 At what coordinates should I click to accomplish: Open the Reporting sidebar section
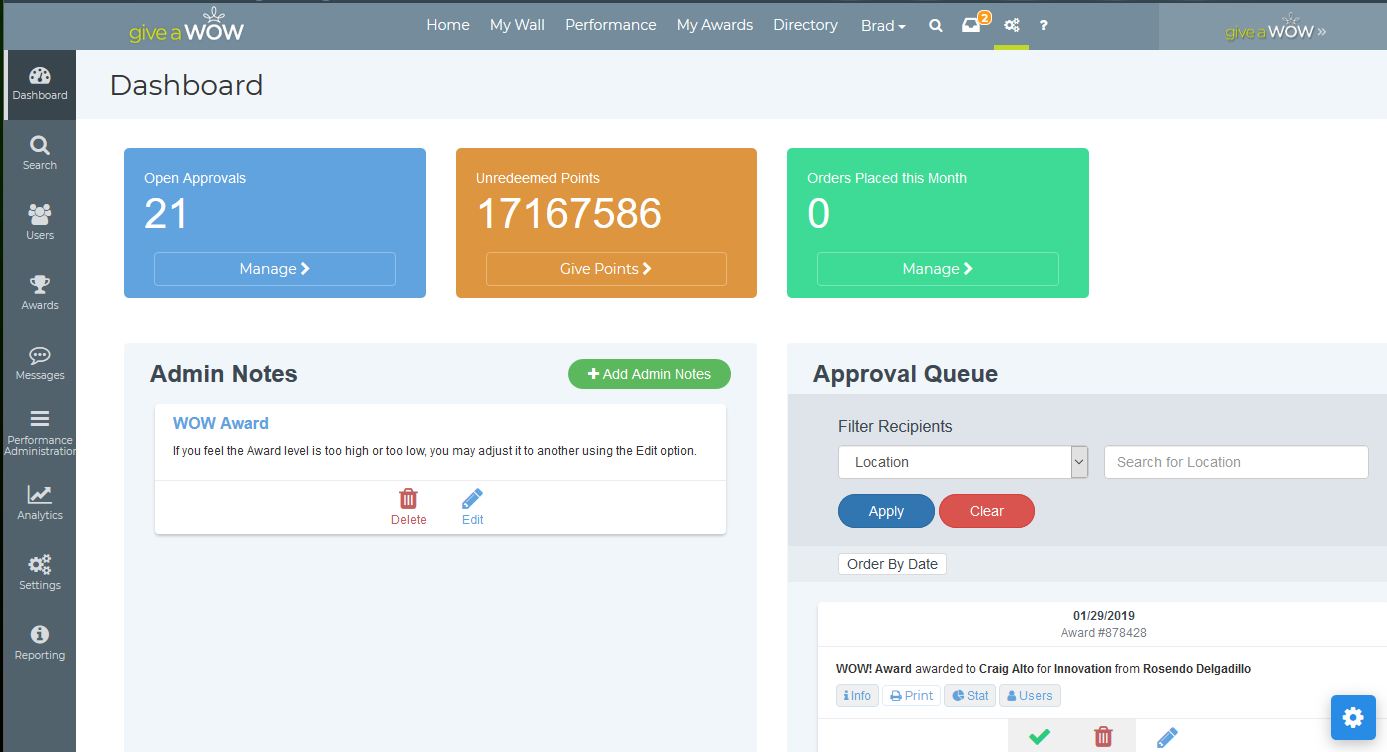[39, 644]
